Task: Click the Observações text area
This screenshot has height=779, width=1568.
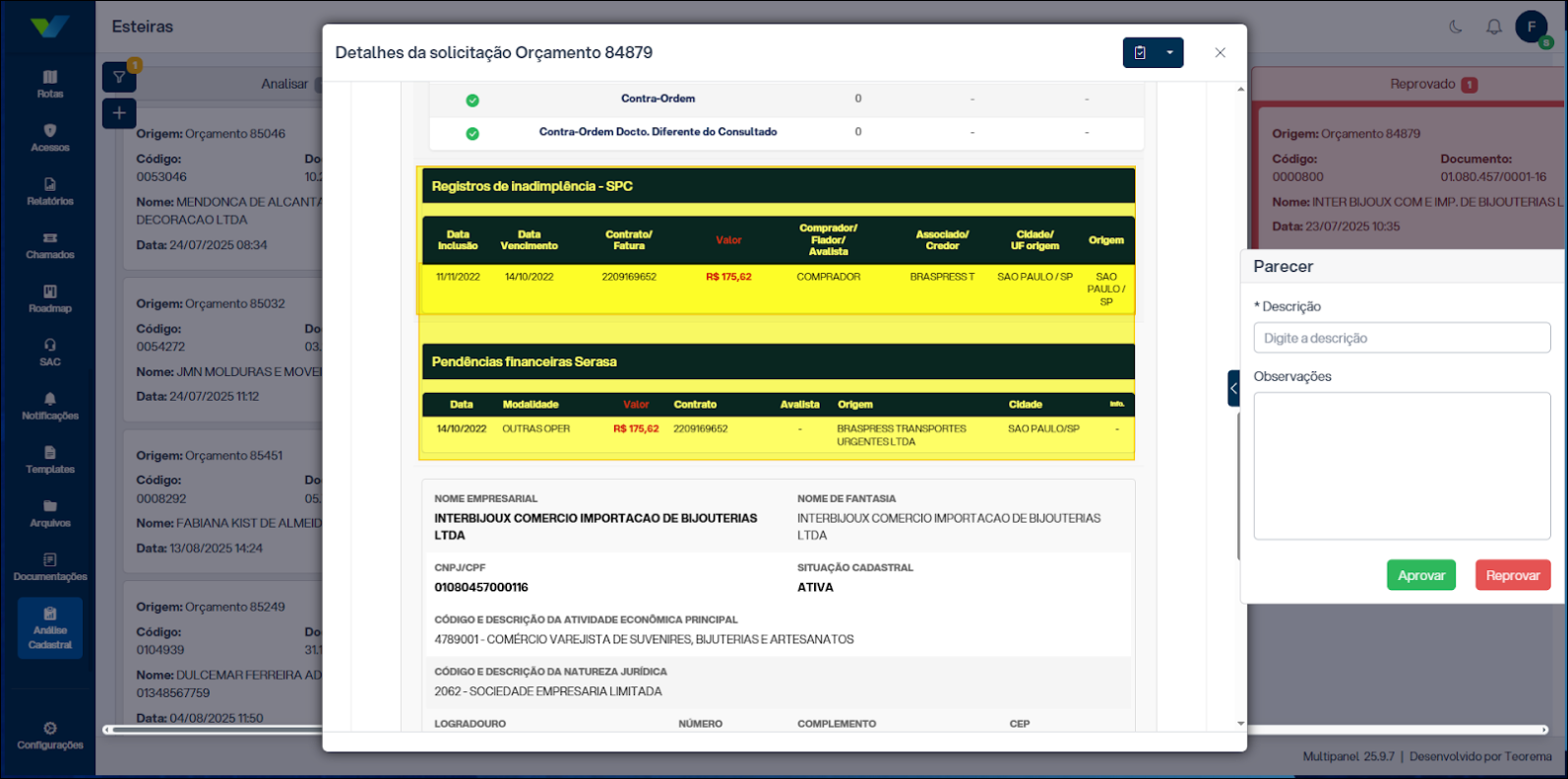Action: click(x=1402, y=465)
